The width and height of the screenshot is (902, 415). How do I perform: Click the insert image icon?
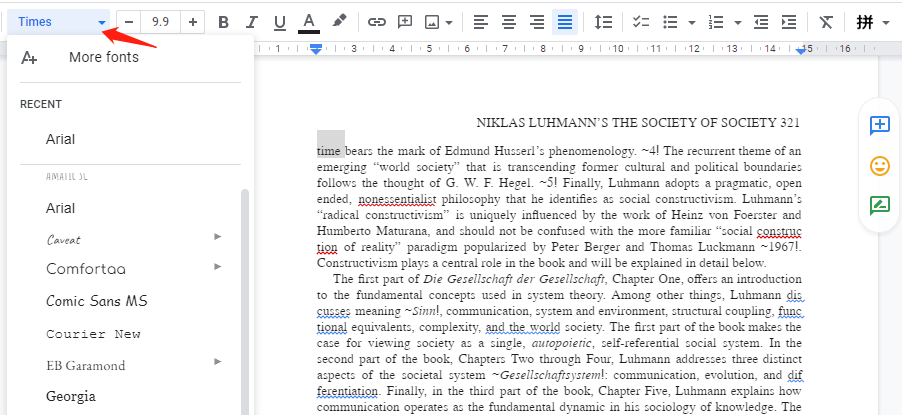point(432,22)
